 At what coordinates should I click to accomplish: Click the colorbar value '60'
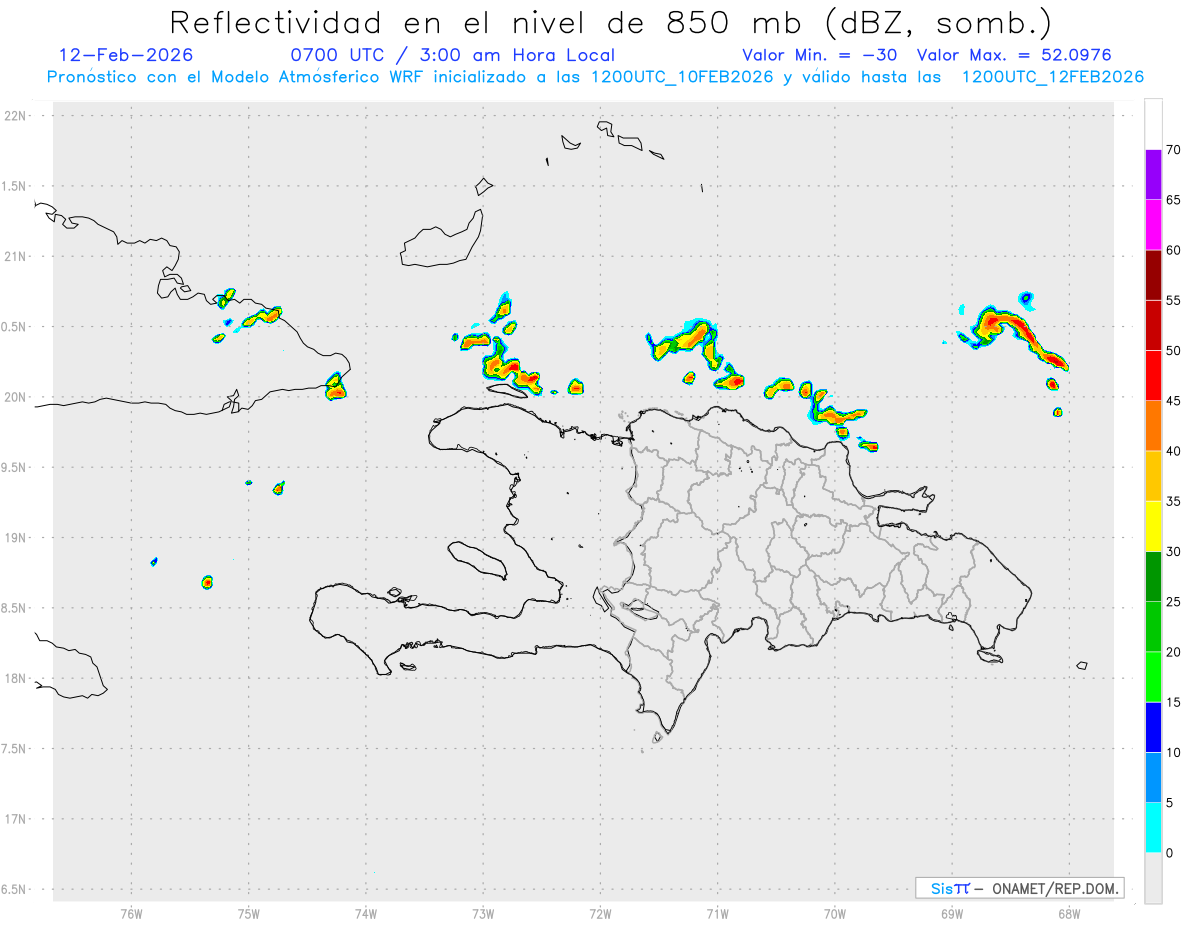(x=1174, y=250)
